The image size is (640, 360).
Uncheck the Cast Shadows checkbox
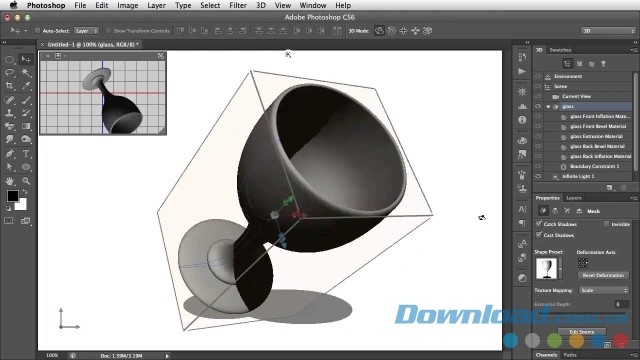[539, 235]
